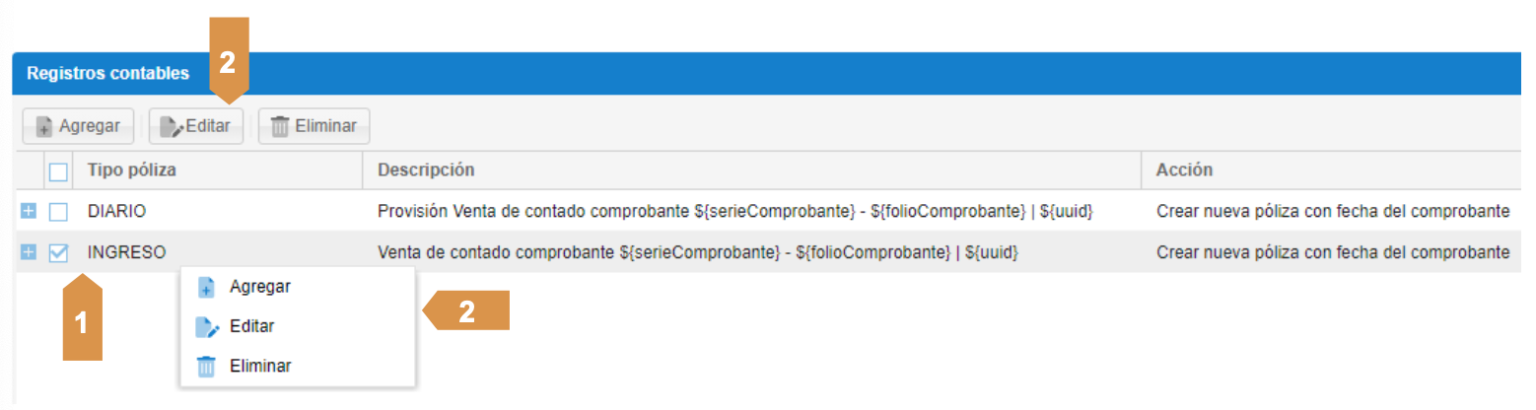Select the DIARIO provisión description cell
This screenshot has width=1536, height=410.
click(x=735, y=212)
